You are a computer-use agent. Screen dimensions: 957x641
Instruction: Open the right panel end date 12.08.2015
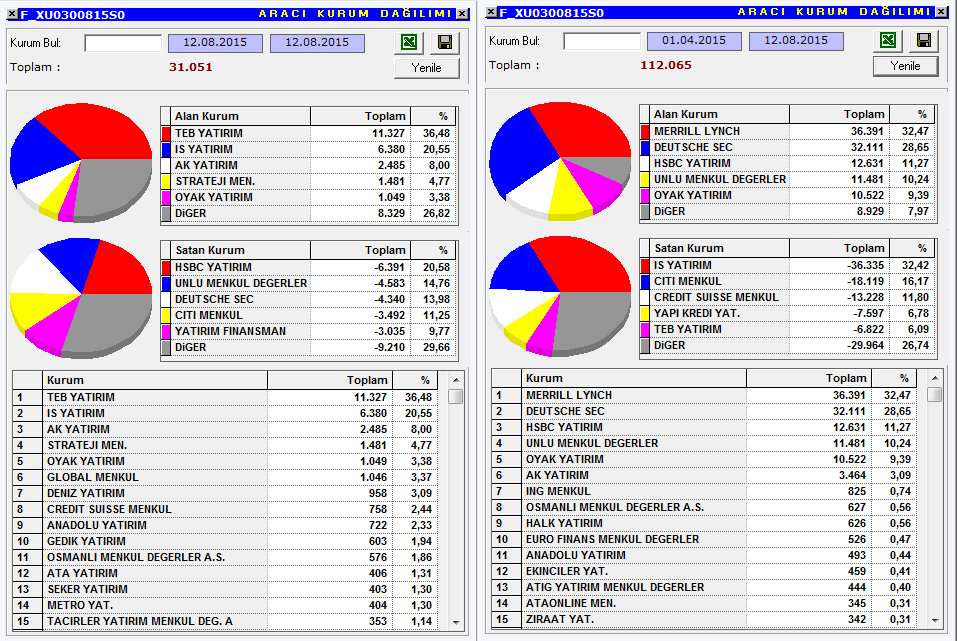[796, 41]
